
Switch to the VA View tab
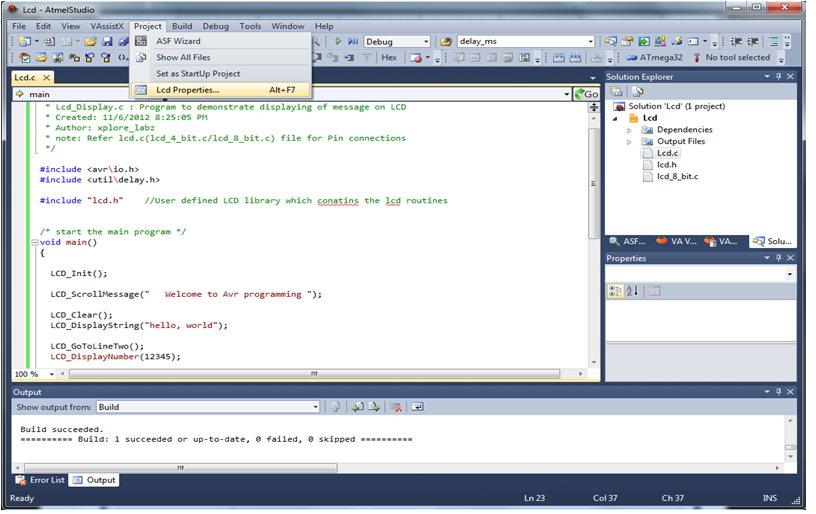[x=677, y=241]
